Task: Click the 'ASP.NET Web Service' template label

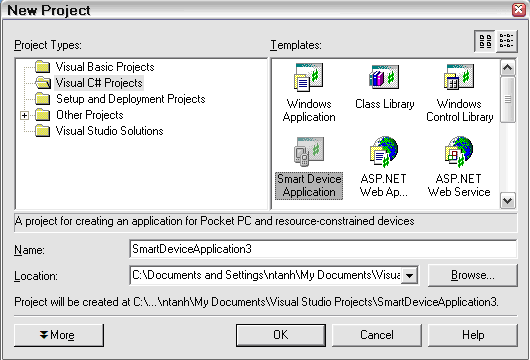Action: click(x=459, y=185)
